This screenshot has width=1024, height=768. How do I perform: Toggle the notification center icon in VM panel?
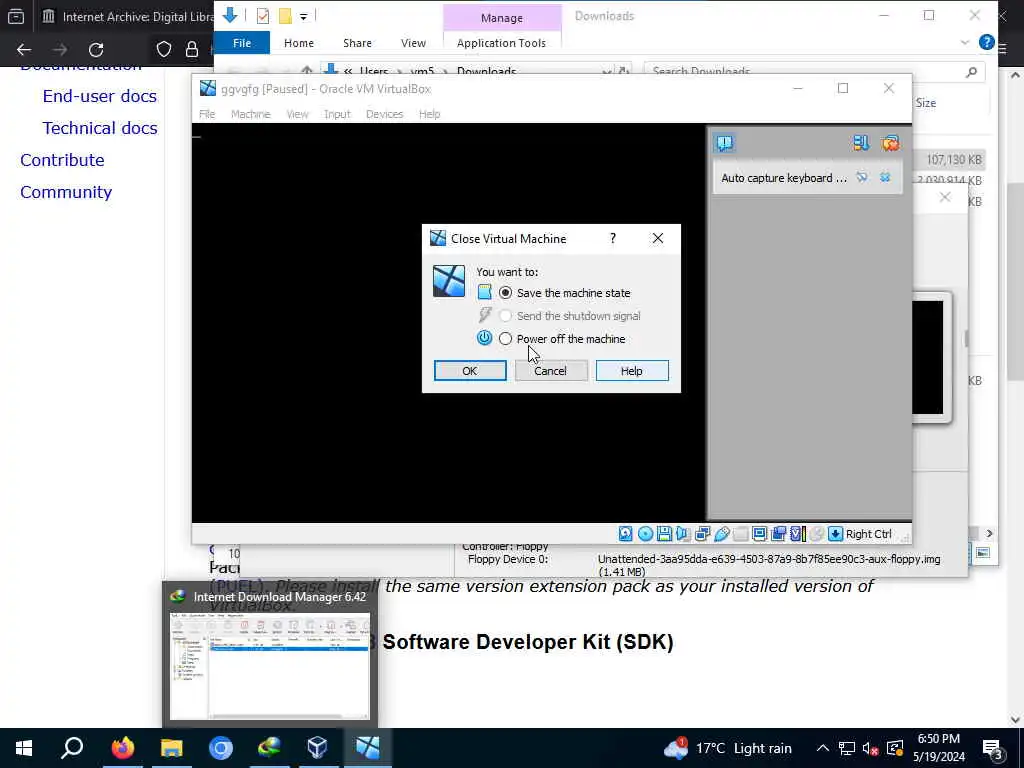[x=724, y=143]
